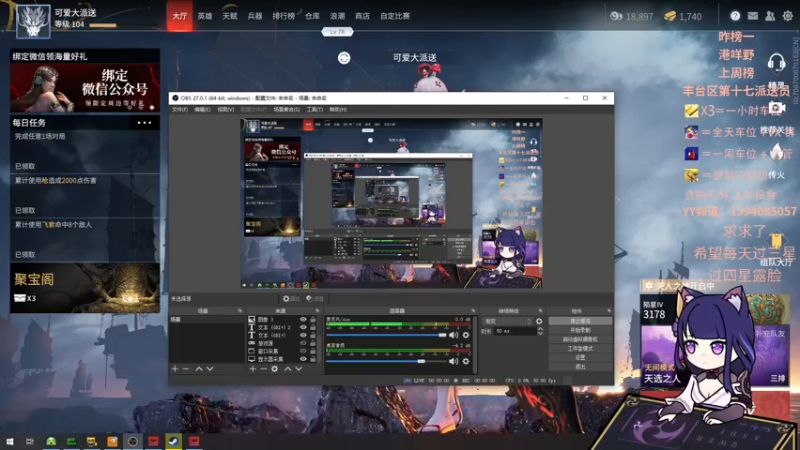Open the Windows Start menu
800x450 pixels.
pos(9,441)
